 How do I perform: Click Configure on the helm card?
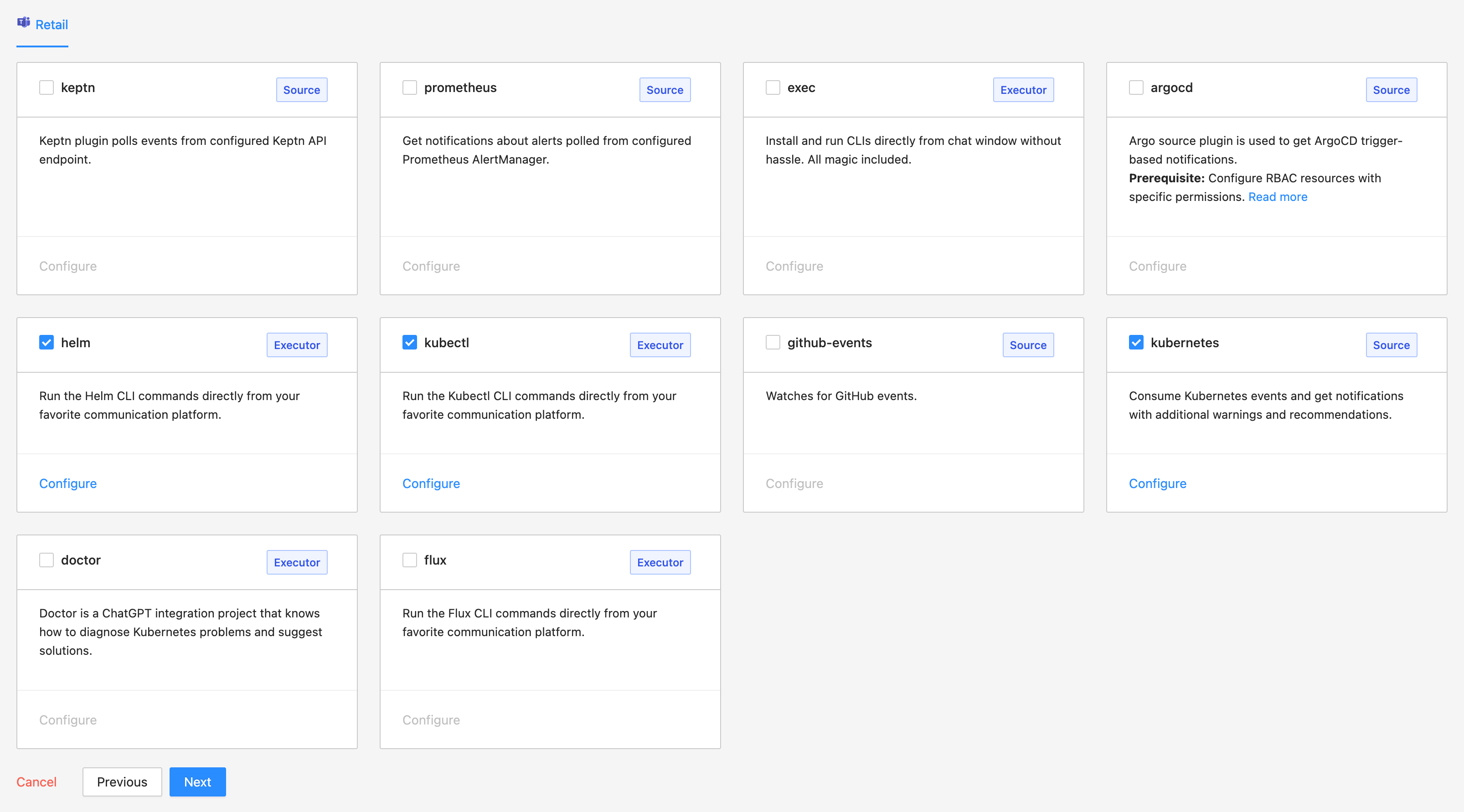[x=67, y=483]
